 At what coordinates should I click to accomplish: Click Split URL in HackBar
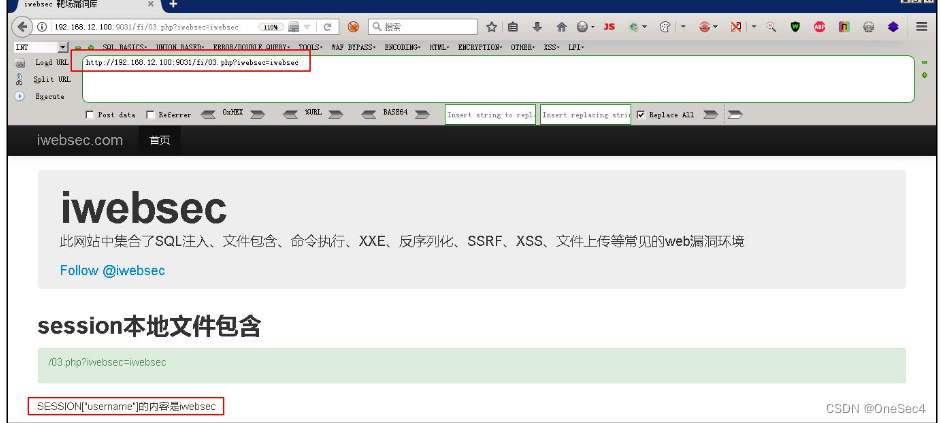pyautogui.click(x=52, y=79)
